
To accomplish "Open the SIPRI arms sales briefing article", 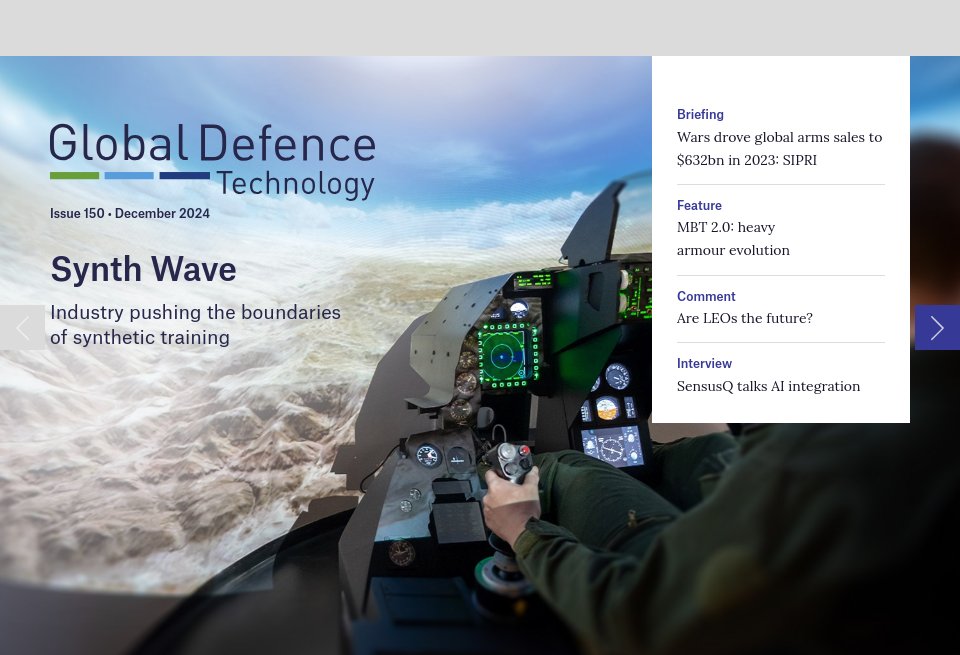I will pyautogui.click(x=779, y=148).
